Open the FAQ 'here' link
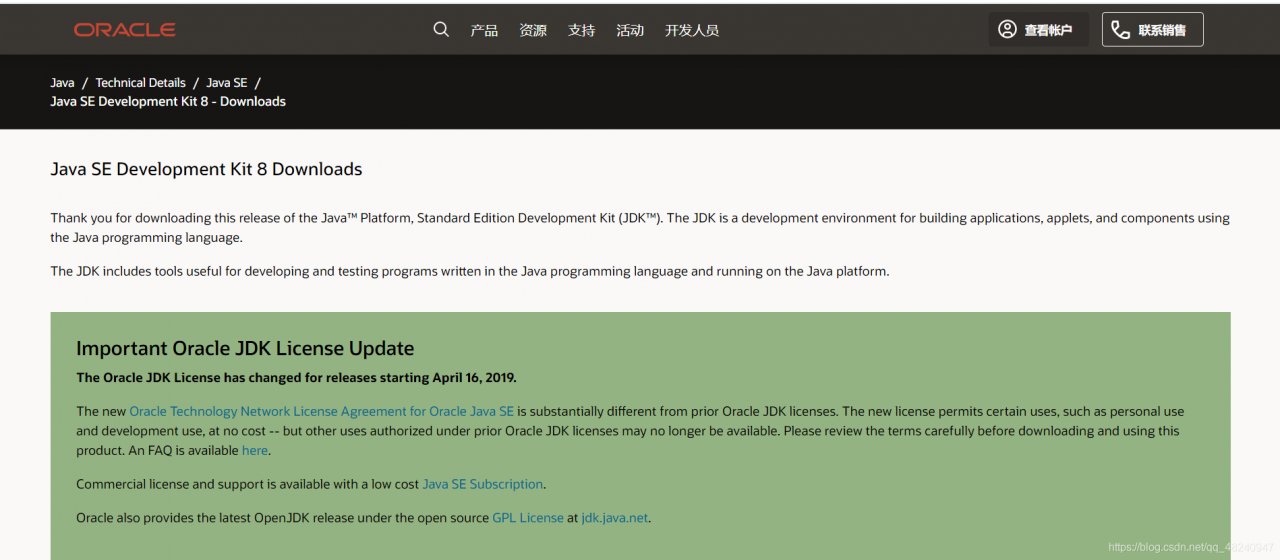This screenshot has width=1280, height=560. pyautogui.click(x=255, y=451)
